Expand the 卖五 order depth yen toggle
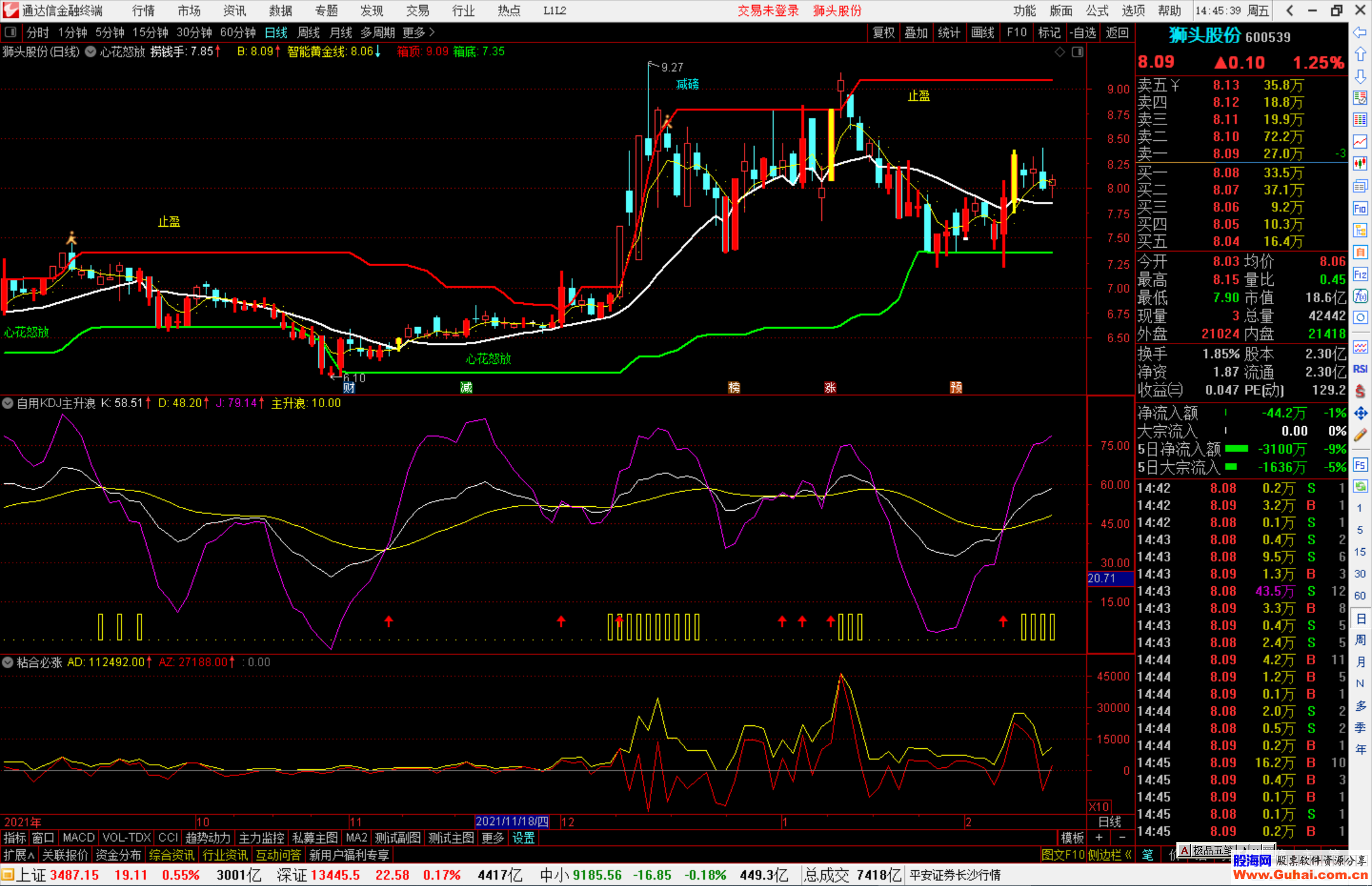The width and height of the screenshot is (1372, 886). 1175,84
